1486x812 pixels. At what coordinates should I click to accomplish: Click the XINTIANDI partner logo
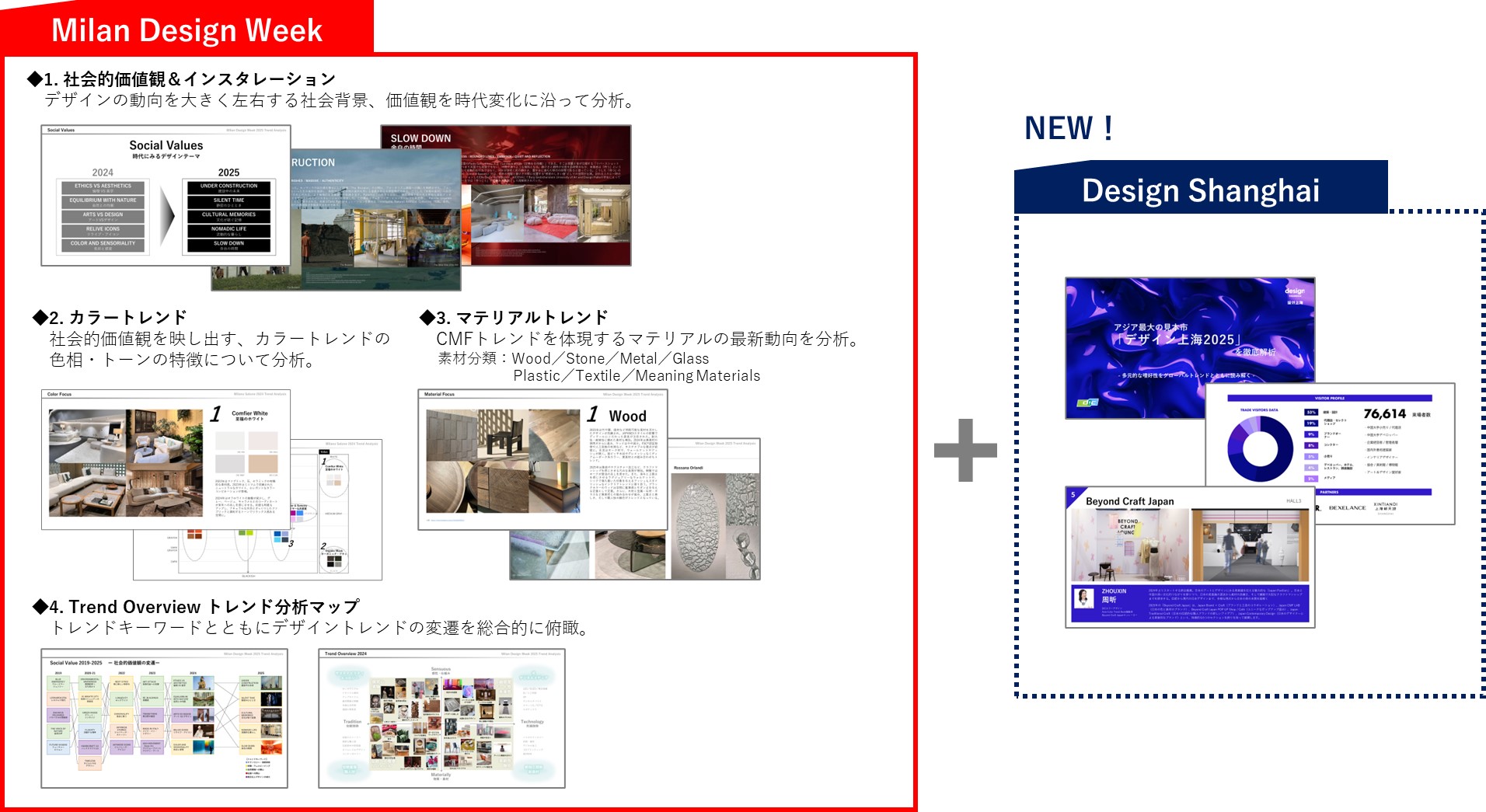[1386, 507]
